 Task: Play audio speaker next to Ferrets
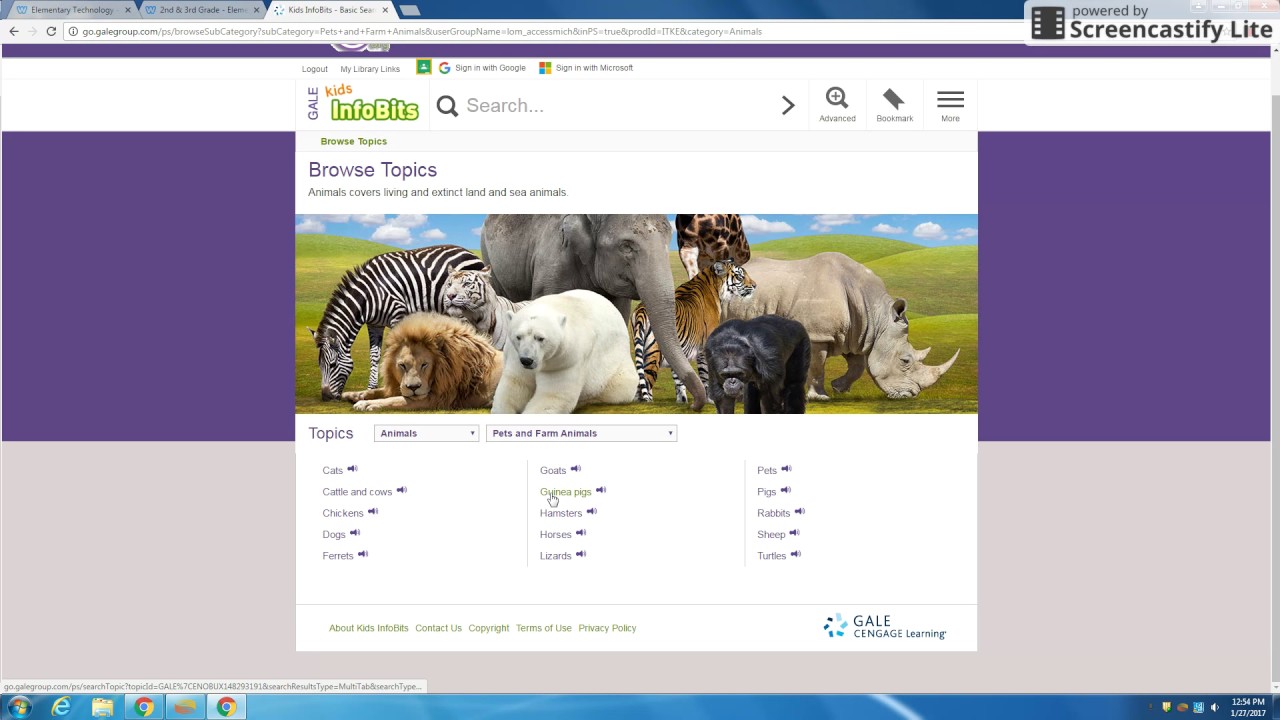(x=363, y=554)
